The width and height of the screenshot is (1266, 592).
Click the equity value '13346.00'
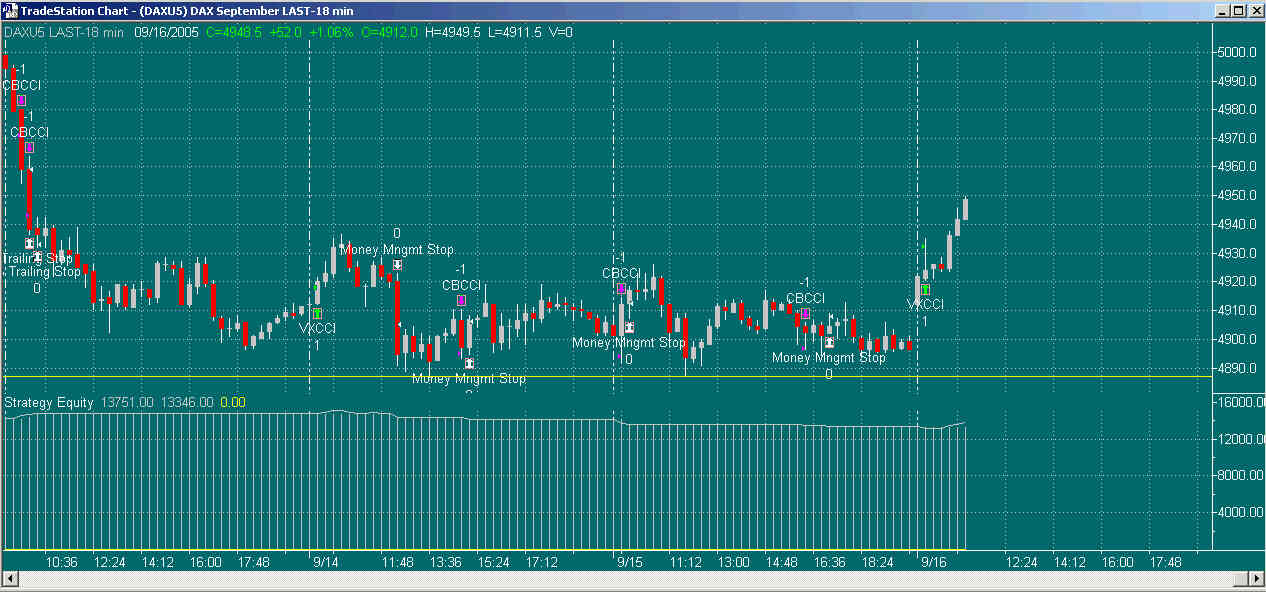(x=187, y=402)
